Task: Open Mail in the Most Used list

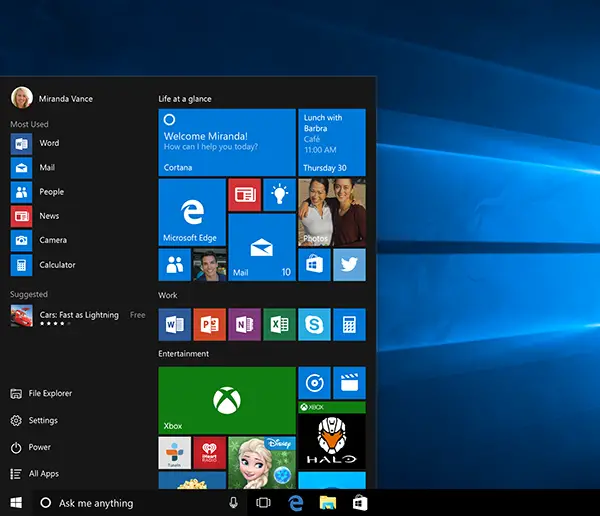Action: (x=33, y=168)
